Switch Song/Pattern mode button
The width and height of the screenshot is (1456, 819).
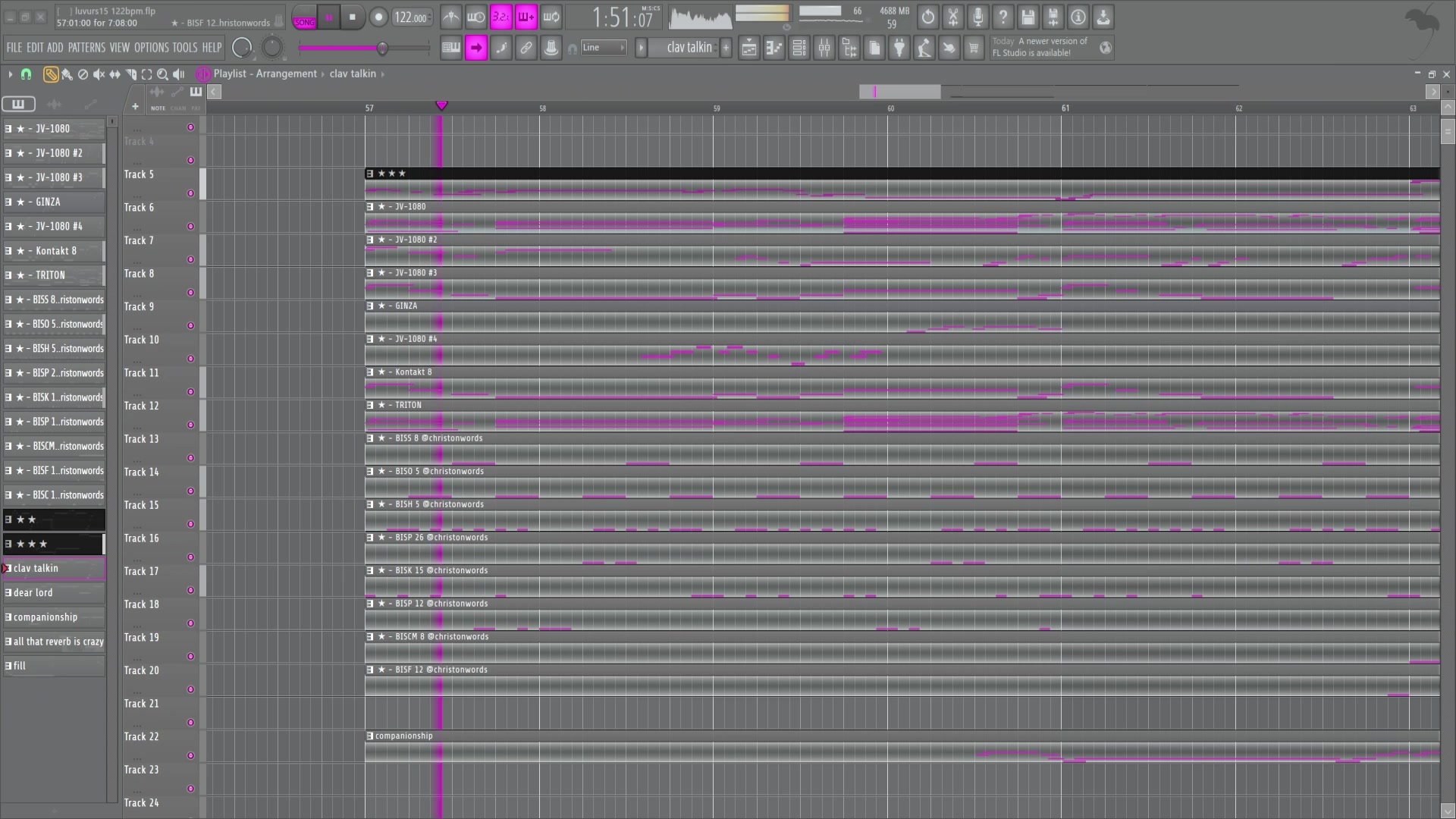304,17
